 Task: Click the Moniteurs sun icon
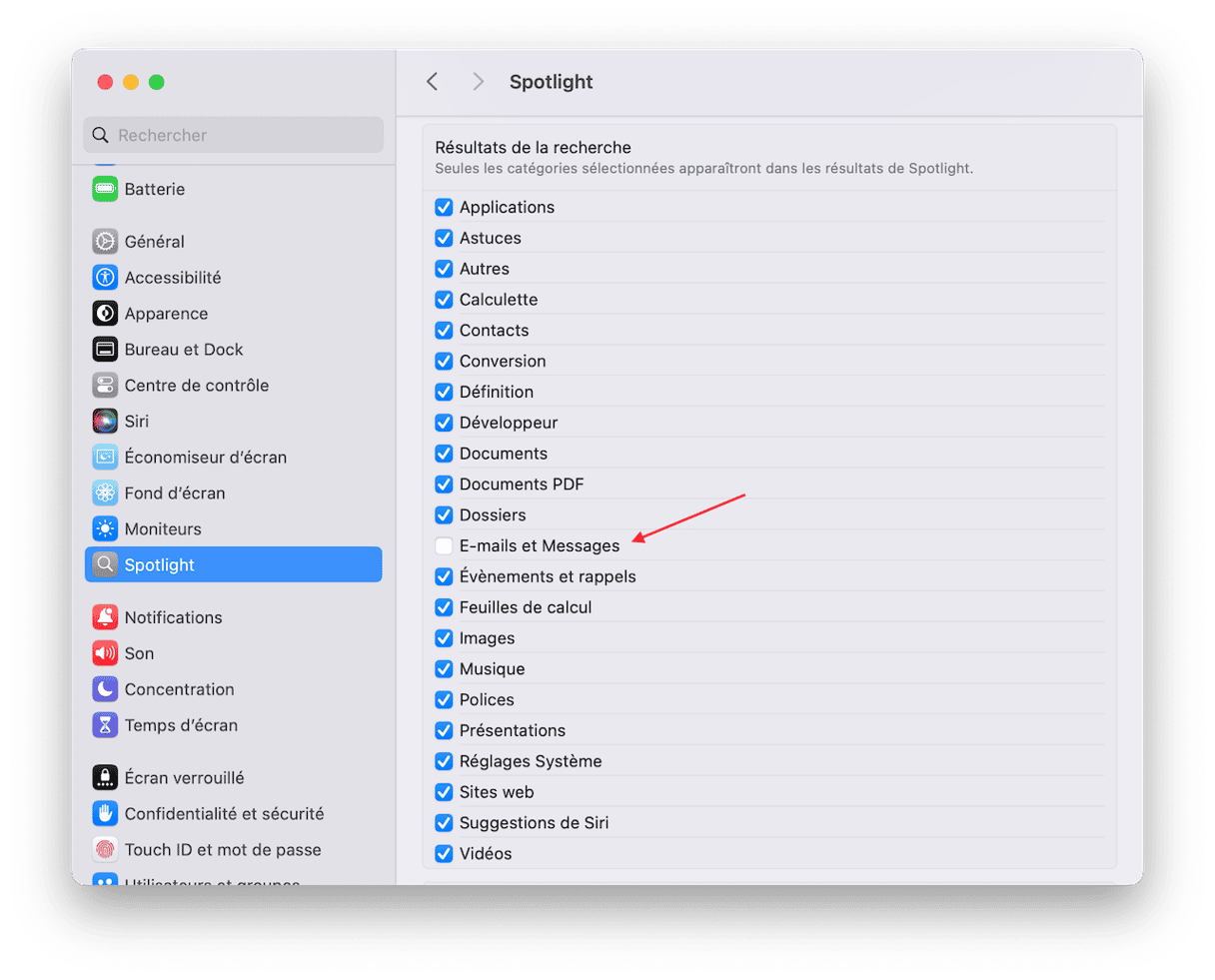(105, 529)
